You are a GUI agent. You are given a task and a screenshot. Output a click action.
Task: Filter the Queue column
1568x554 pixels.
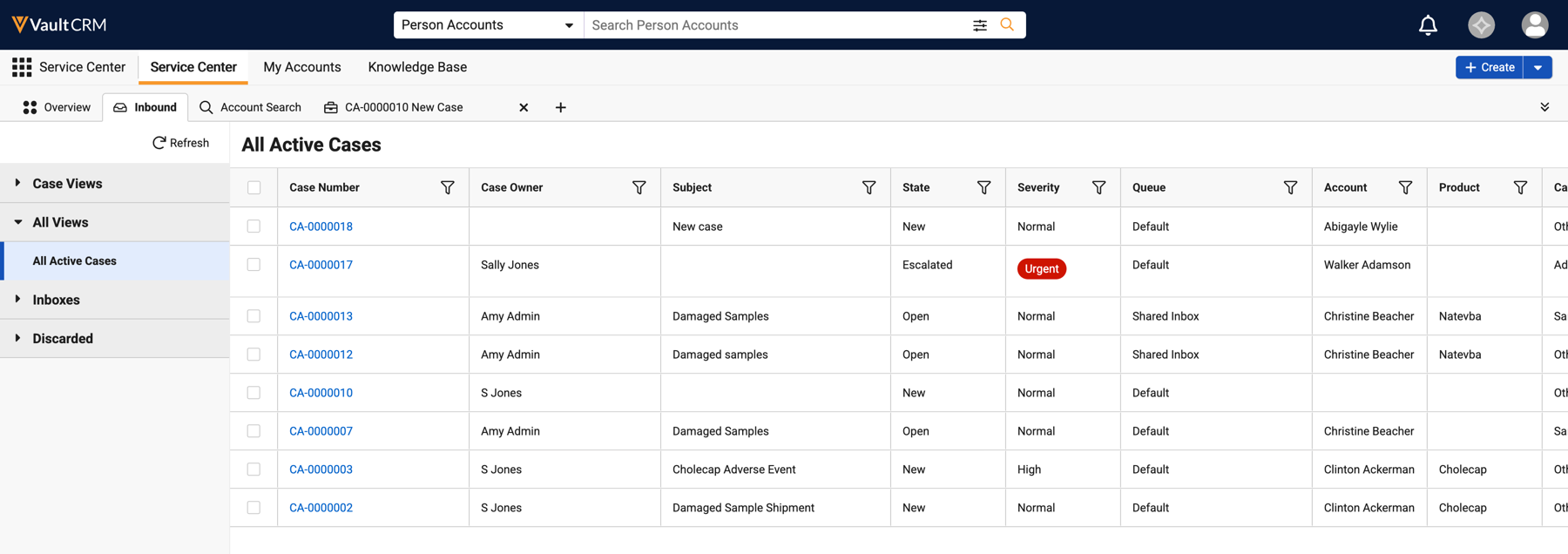click(1290, 187)
